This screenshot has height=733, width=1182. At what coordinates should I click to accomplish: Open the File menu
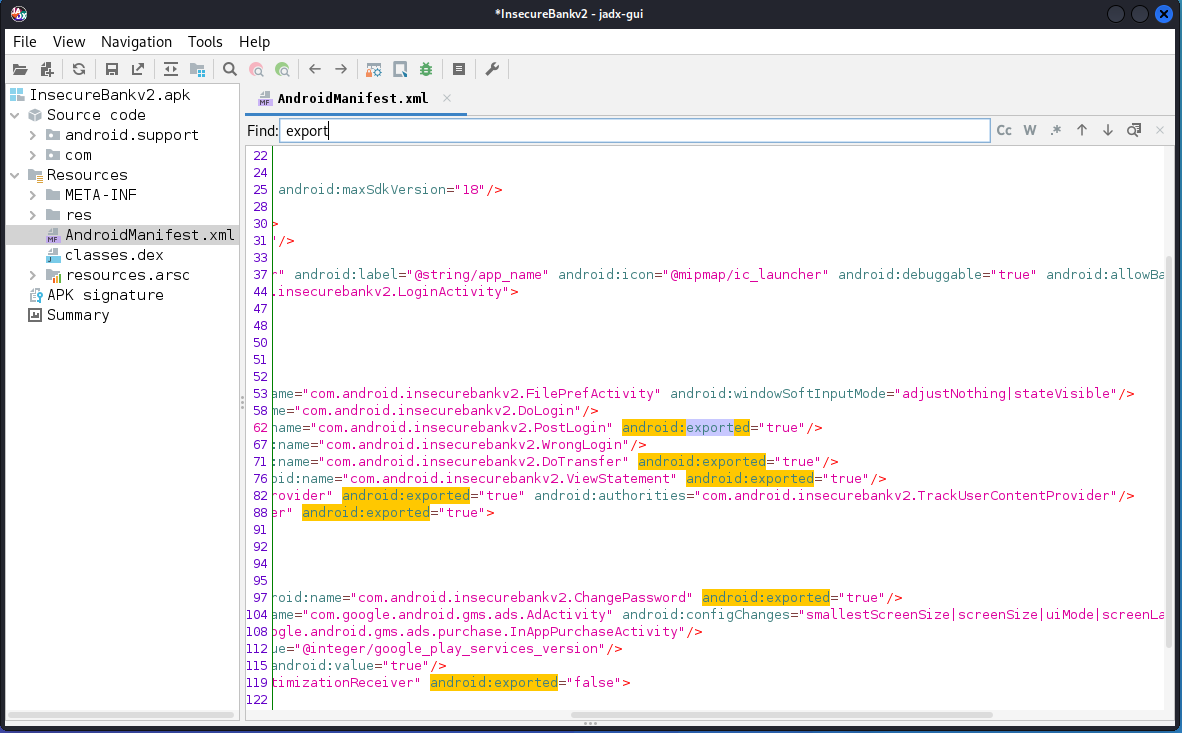25,42
